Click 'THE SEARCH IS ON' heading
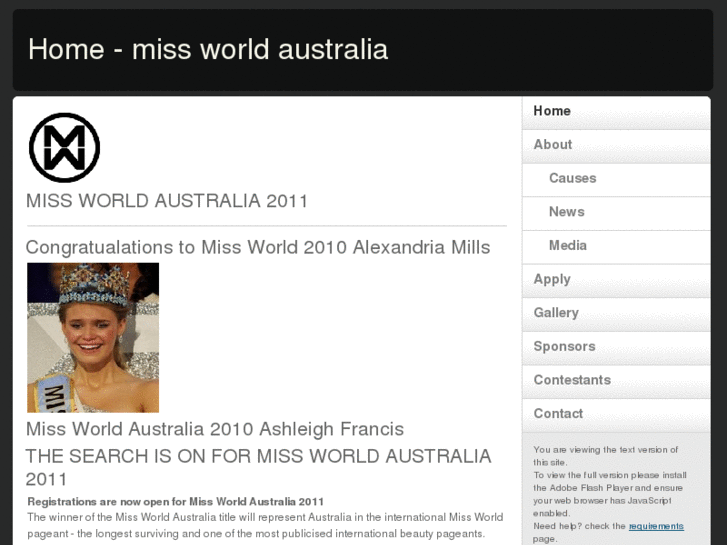The image size is (727, 545). pyautogui.click(x=258, y=468)
